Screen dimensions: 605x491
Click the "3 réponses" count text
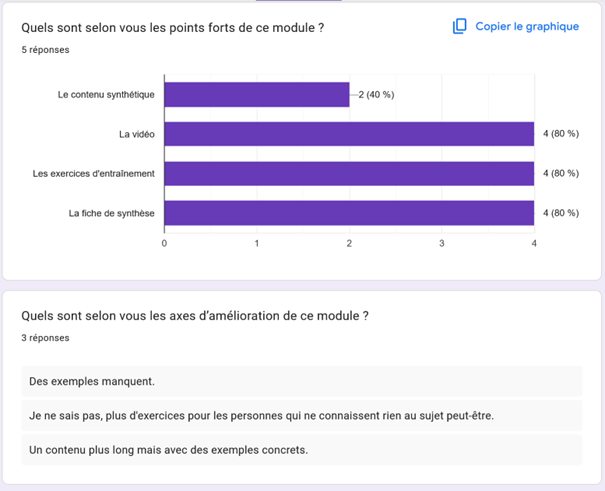(45, 338)
